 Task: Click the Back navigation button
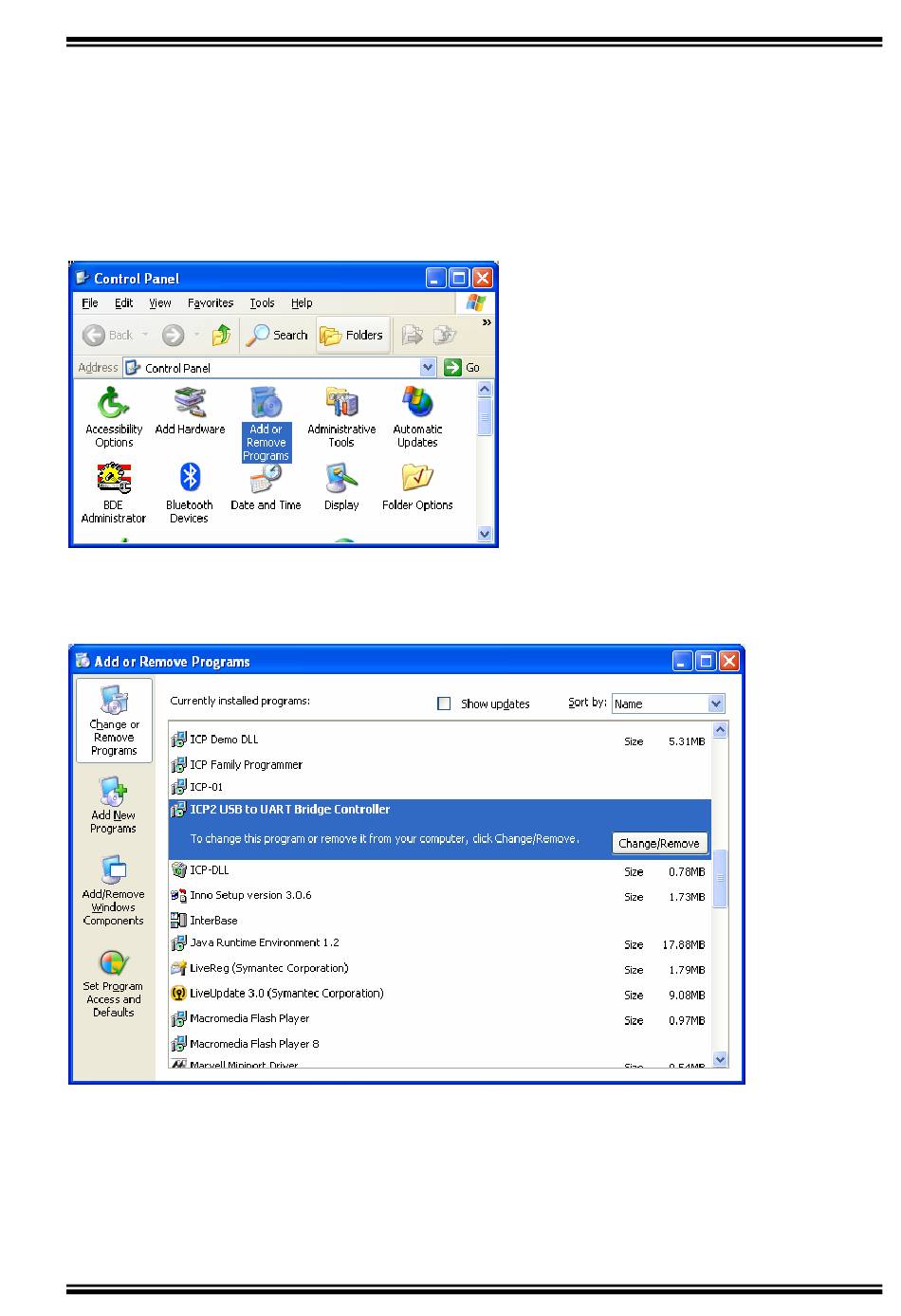(x=108, y=335)
